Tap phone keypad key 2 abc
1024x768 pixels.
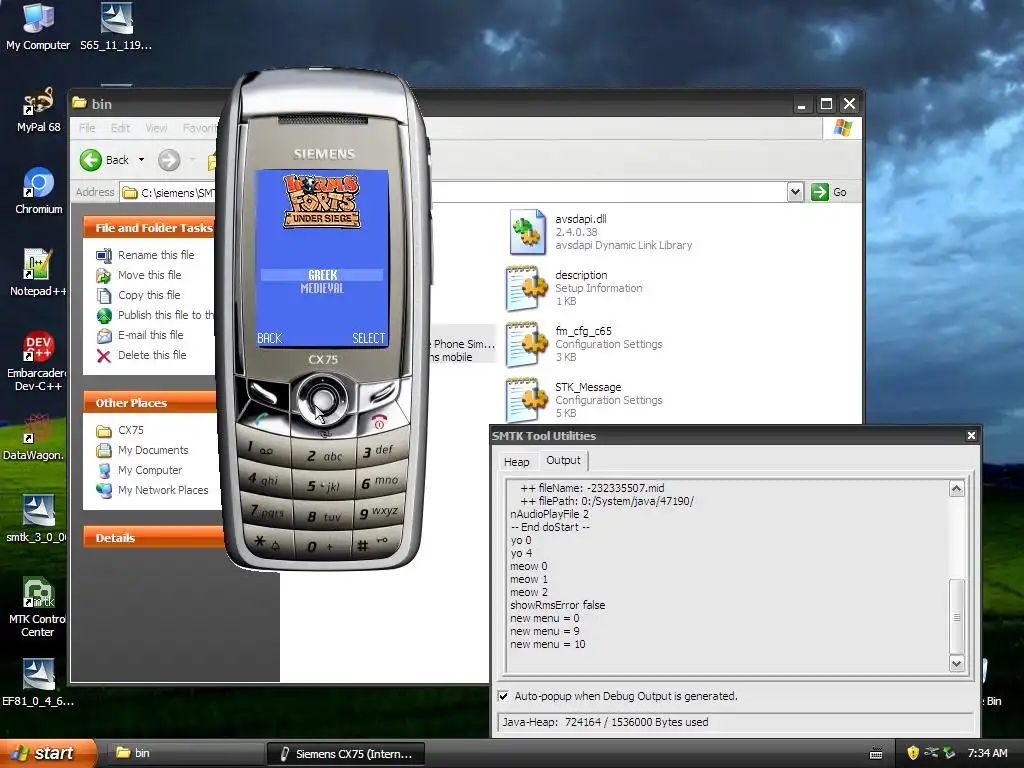[324, 456]
